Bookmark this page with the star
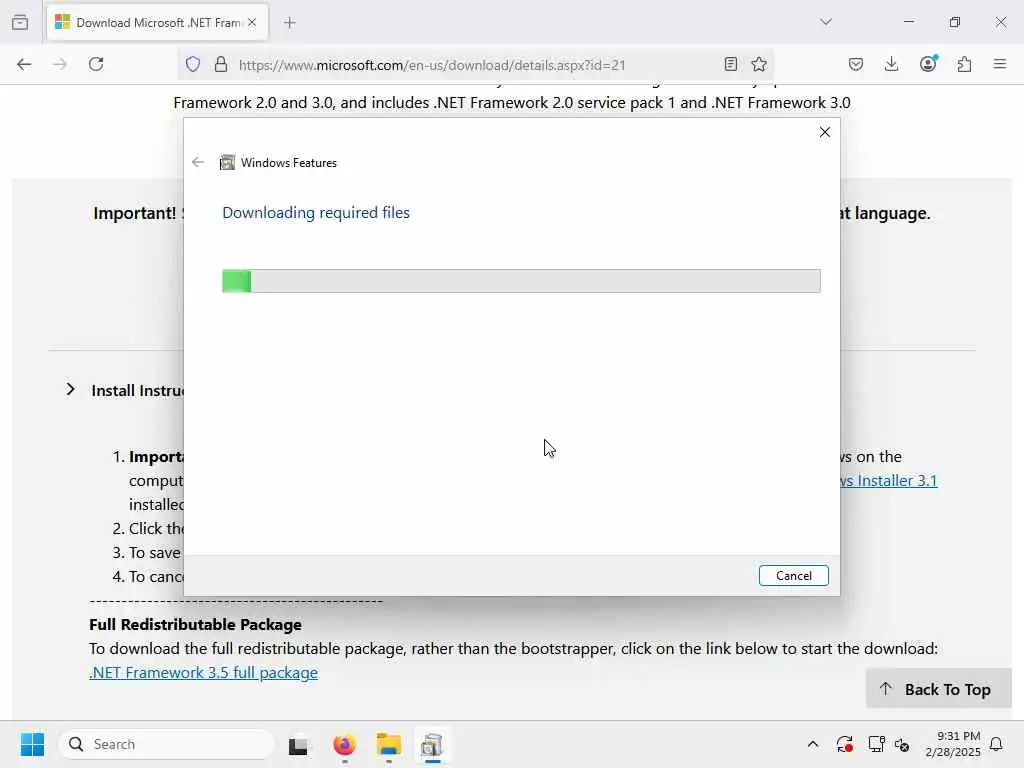Screen dimensions: 1024x768 click(x=759, y=64)
